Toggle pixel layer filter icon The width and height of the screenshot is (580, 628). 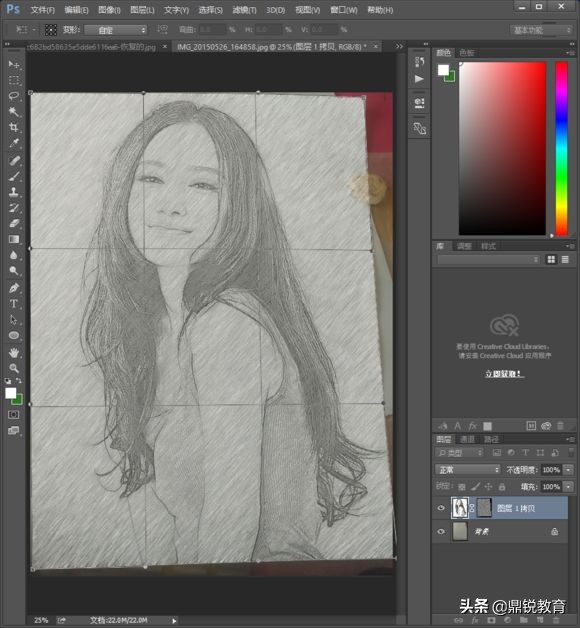point(497,453)
